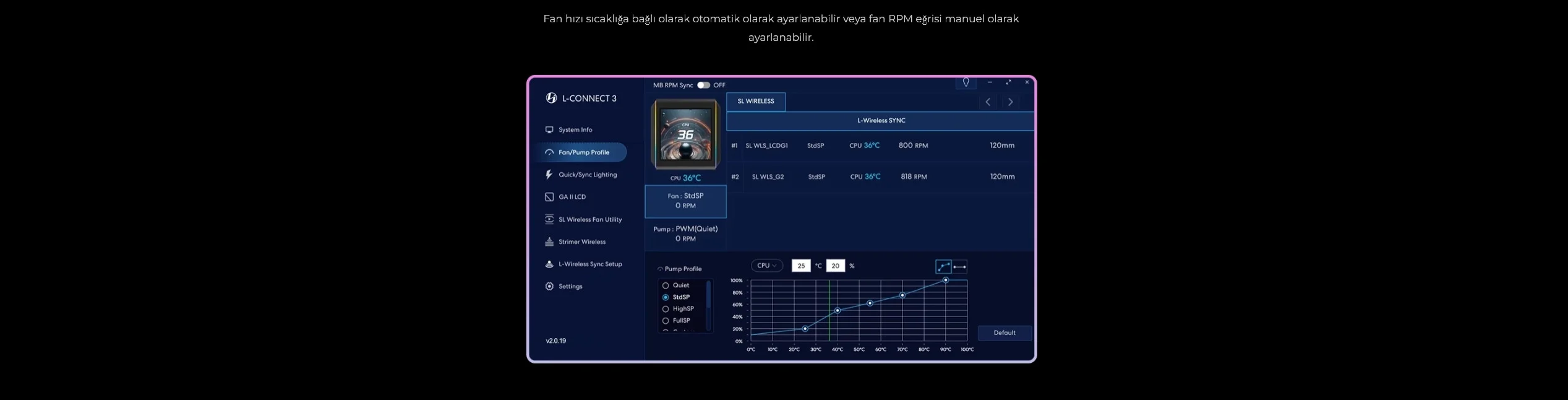1568x400 pixels.
Task: Select the HighSP profile option
Action: [x=666, y=309]
